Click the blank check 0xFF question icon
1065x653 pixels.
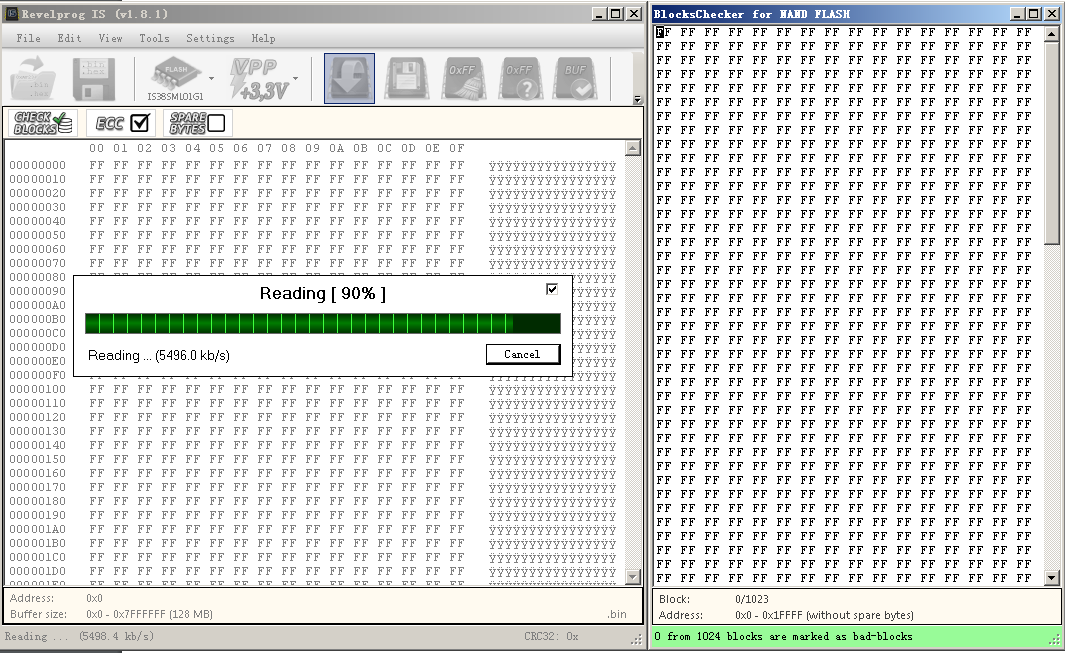519,78
